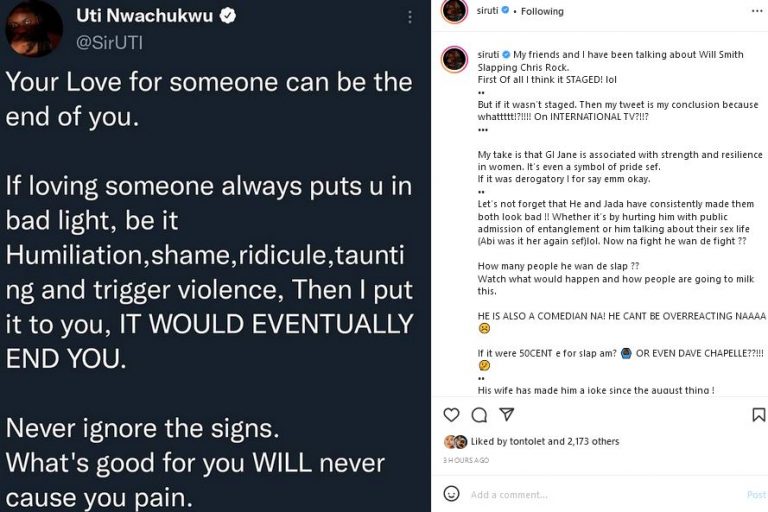Open Uti Nwachukwu's tweet profile picture
Screen dimensions: 768x512
pyautogui.click(x=34, y=28)
